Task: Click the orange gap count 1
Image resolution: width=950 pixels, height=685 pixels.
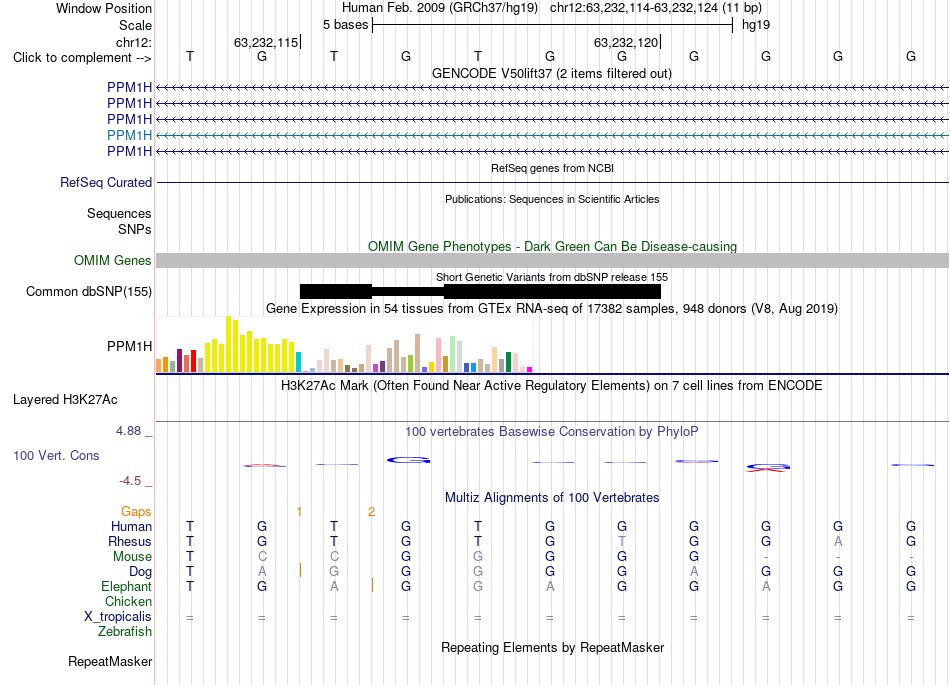Action: (299, 512)
